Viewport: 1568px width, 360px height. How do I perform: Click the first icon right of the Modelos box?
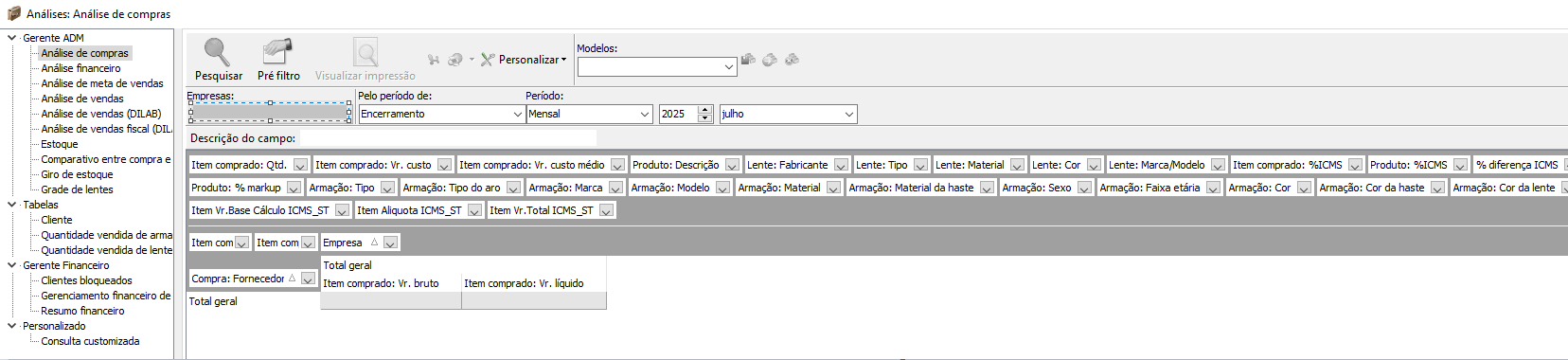748,60
